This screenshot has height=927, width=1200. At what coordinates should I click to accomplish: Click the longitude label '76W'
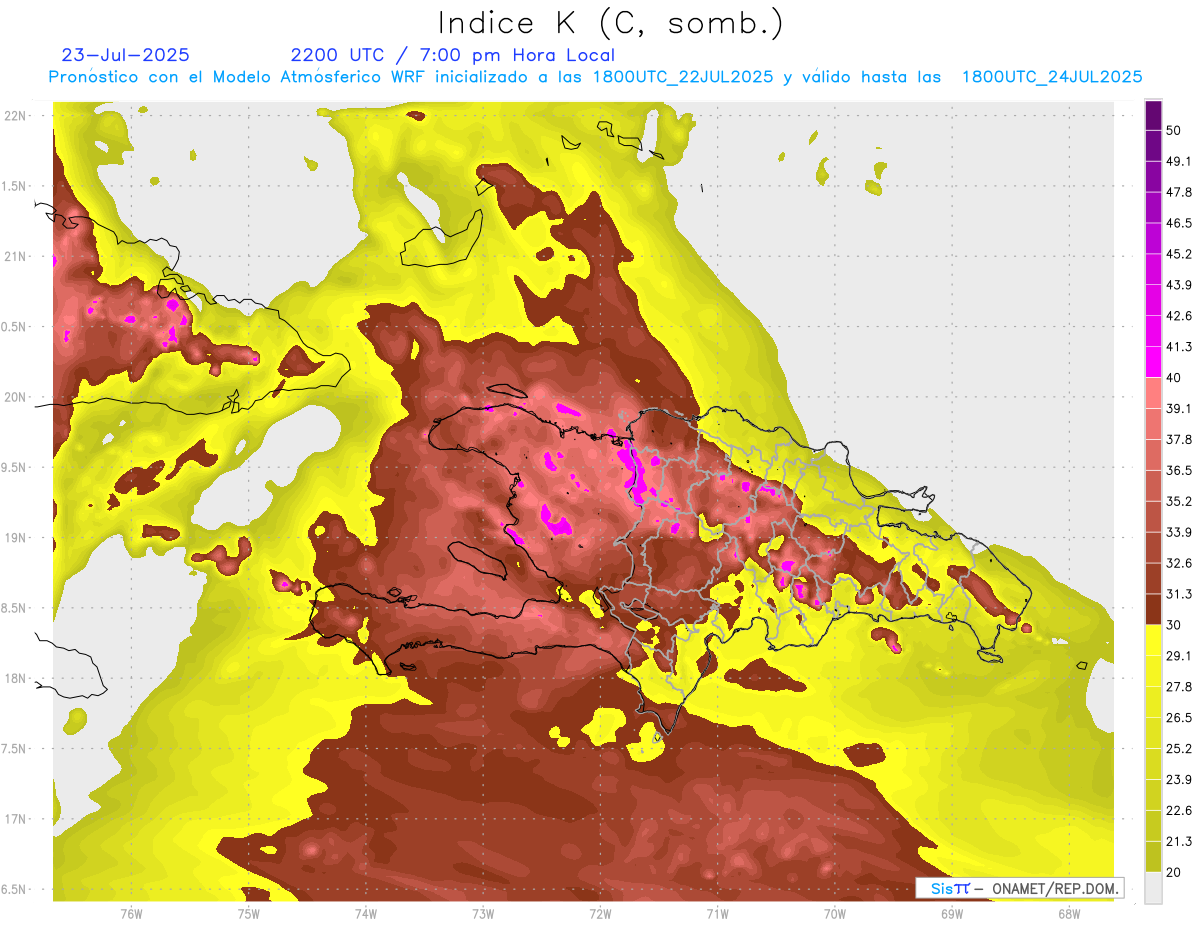(x=131, y=913)
